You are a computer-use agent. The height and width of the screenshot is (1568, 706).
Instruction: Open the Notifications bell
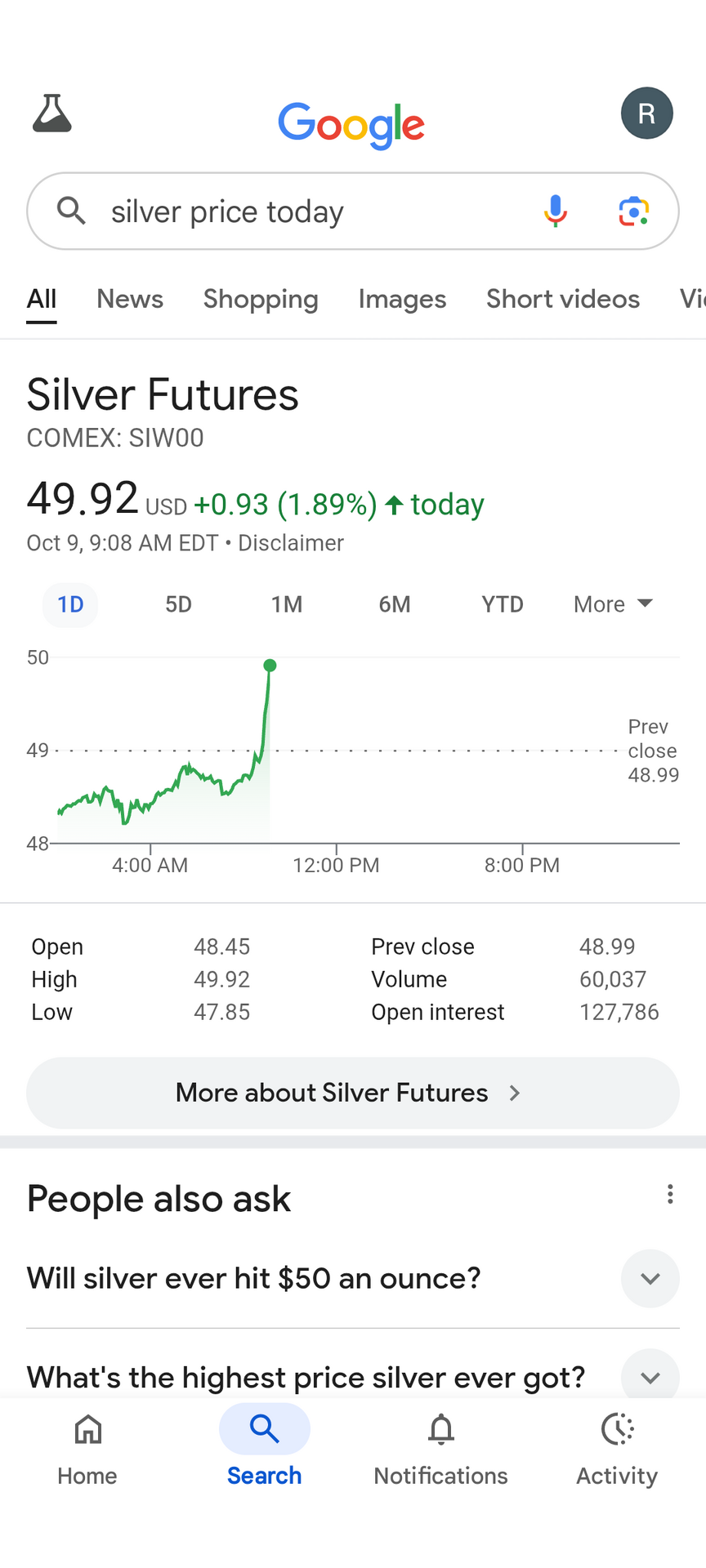pos(441,1430)
